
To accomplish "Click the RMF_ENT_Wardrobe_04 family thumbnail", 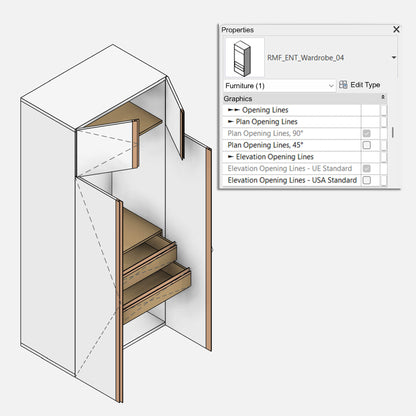I will 245,57.
